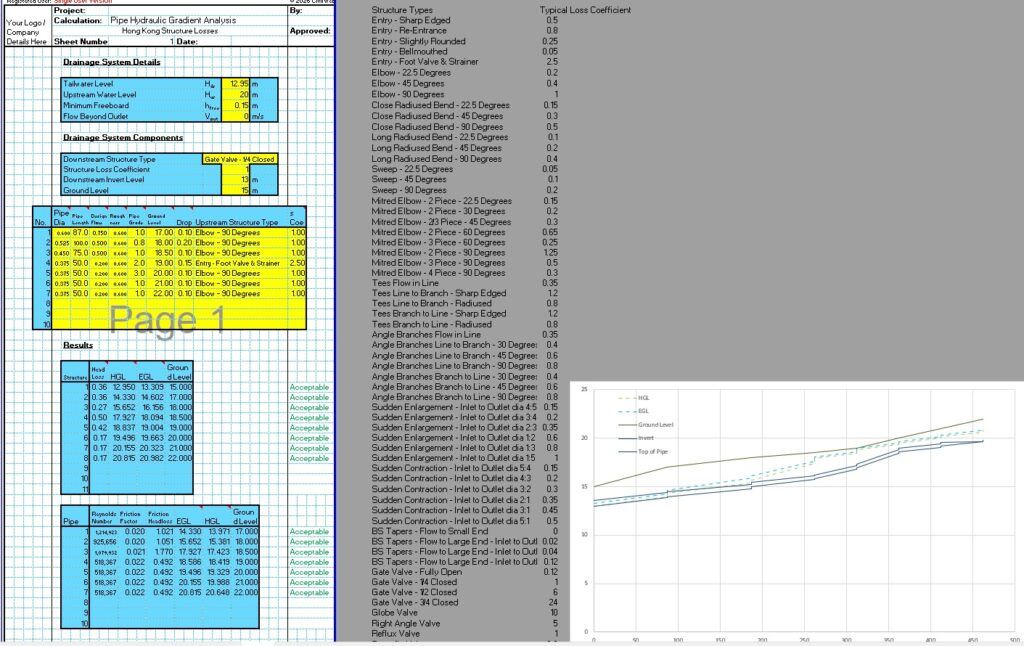The image size is (1024, 646).
Task: Click the Results section heading
Action: 78,345
